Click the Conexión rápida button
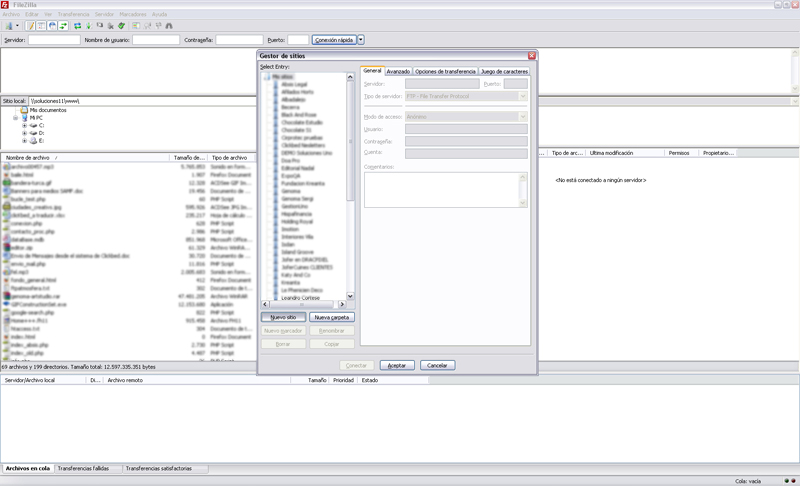The width and height of the screenshot is (800, 486). pyautogui.click(x=334, y=40)
